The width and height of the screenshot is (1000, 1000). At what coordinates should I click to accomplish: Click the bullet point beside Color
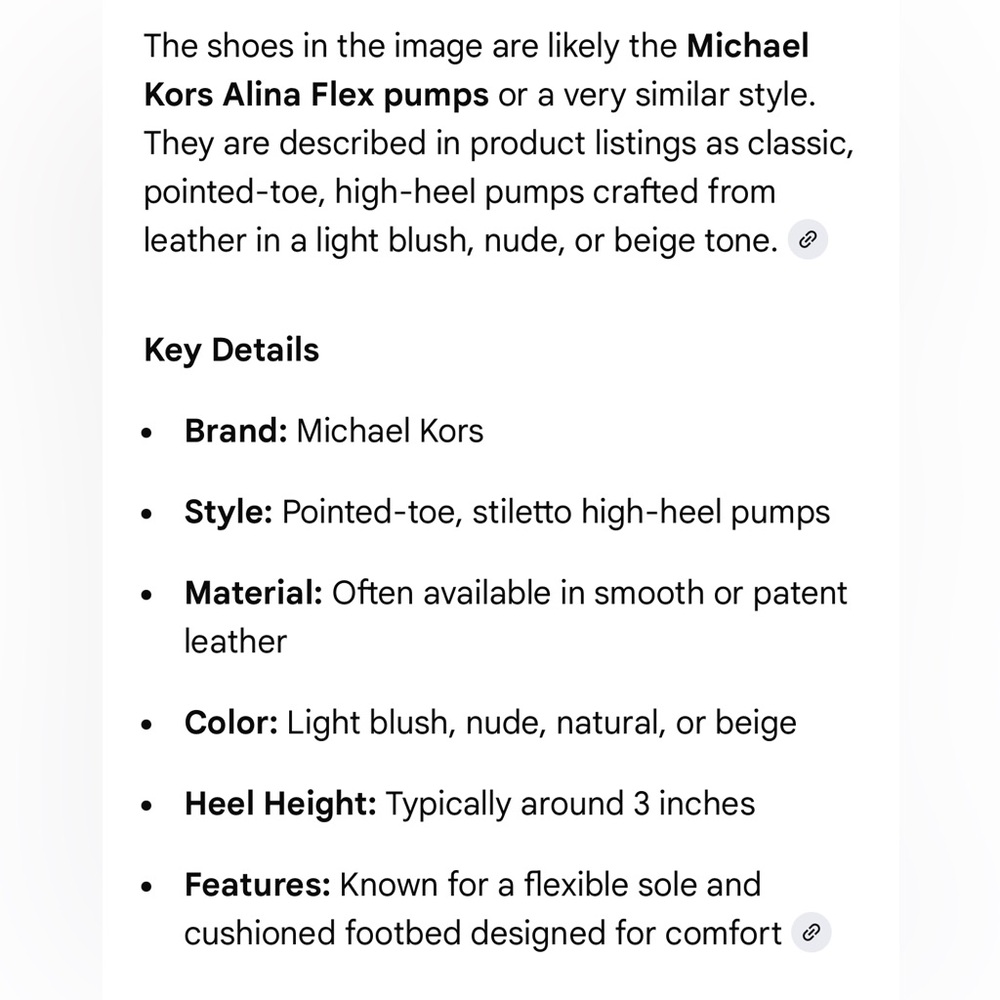click(147, 724)
